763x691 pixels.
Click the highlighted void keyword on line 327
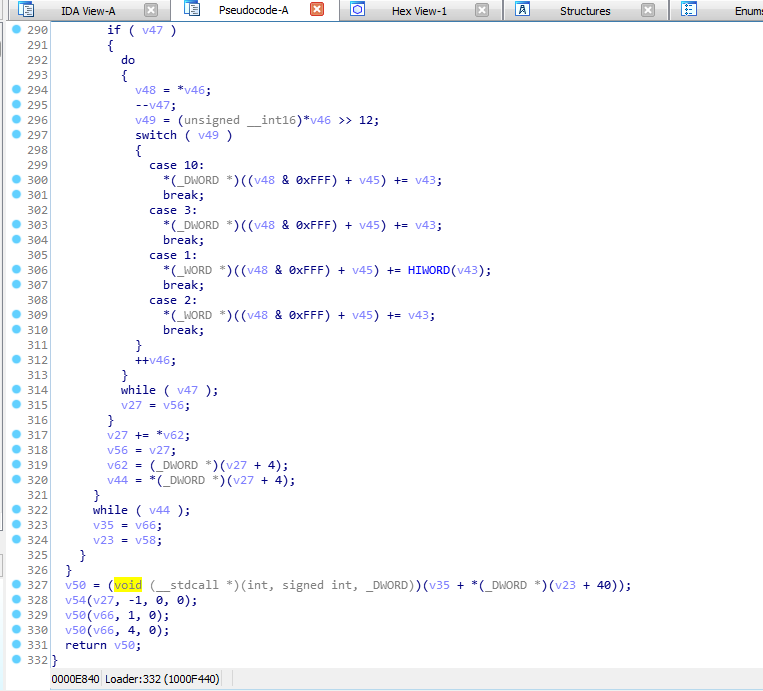[128, 585]
